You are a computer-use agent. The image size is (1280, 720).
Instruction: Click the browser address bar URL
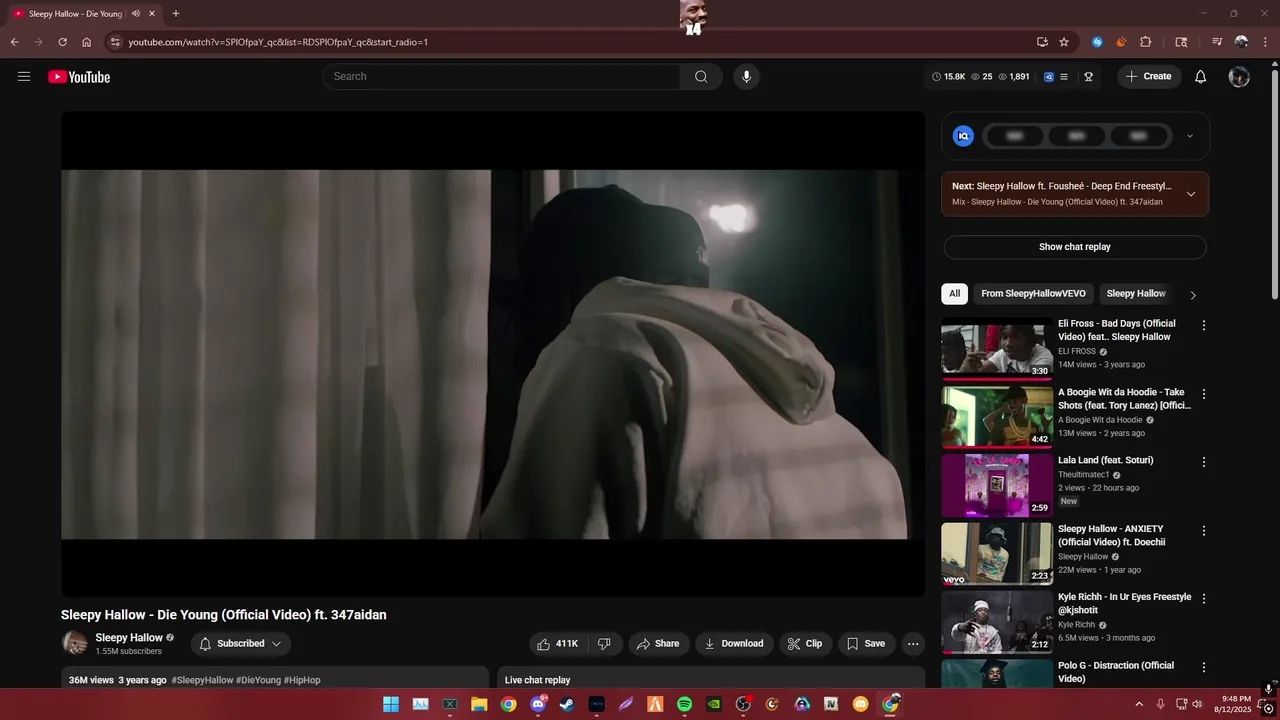coord(278,42)
